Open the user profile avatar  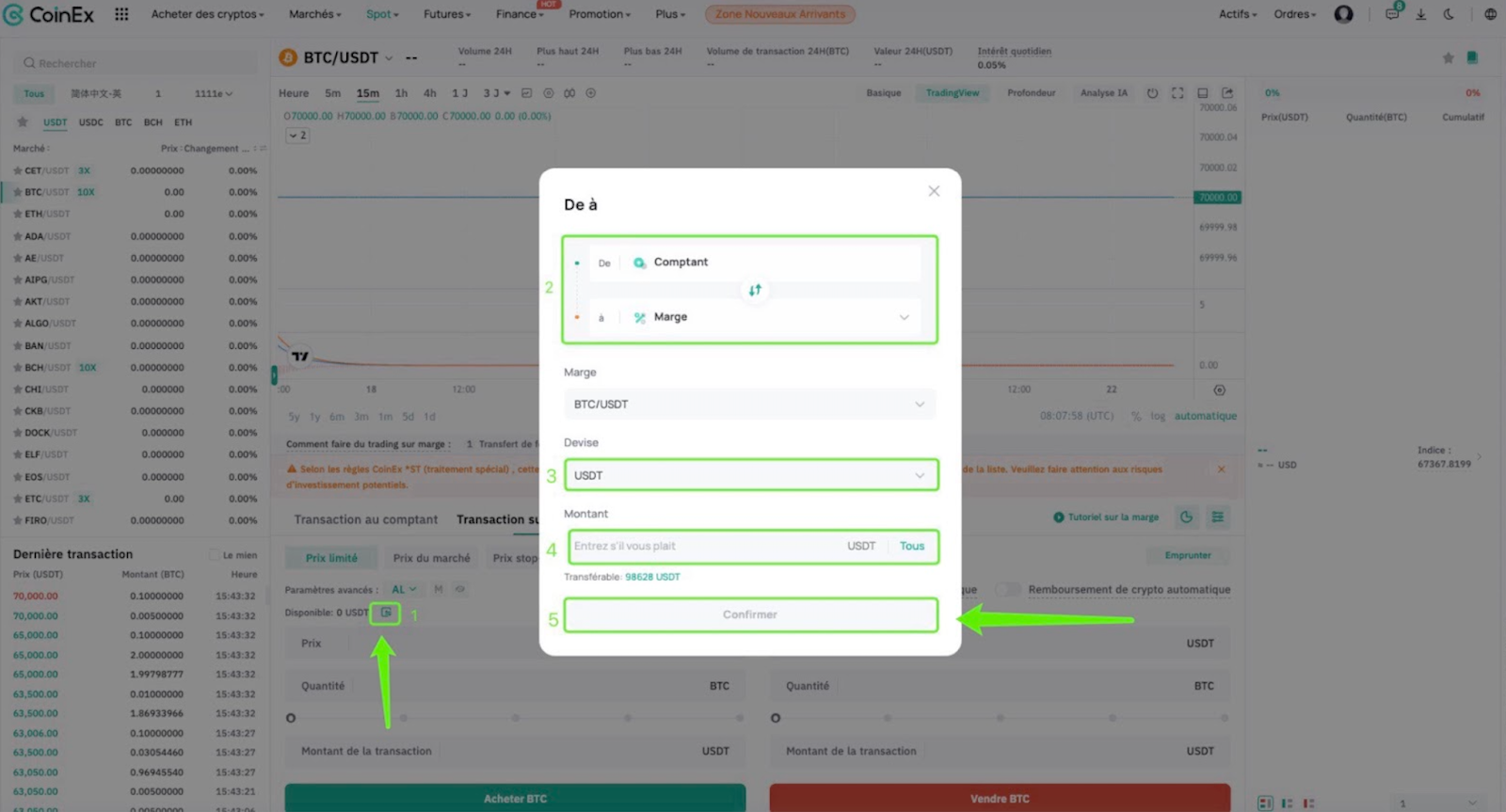point(1343,14)
